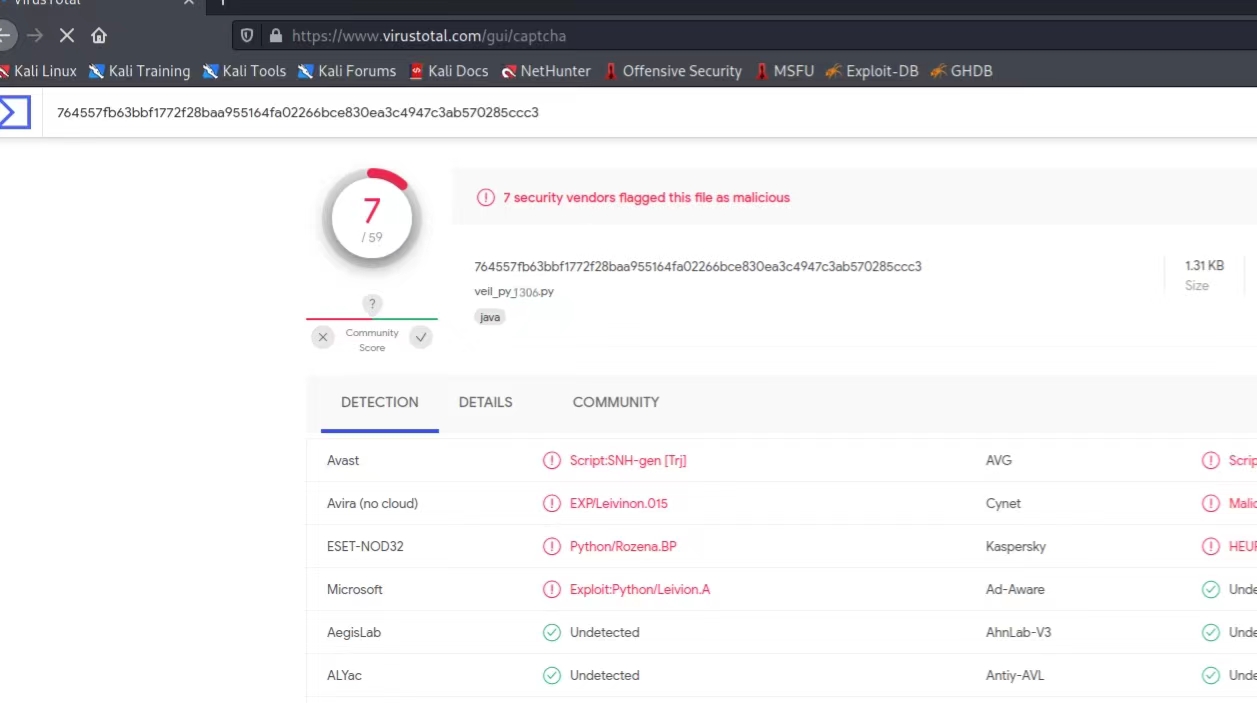Open Kali Forums bookmark
The image size is (1257, 703).
point(347,71)
